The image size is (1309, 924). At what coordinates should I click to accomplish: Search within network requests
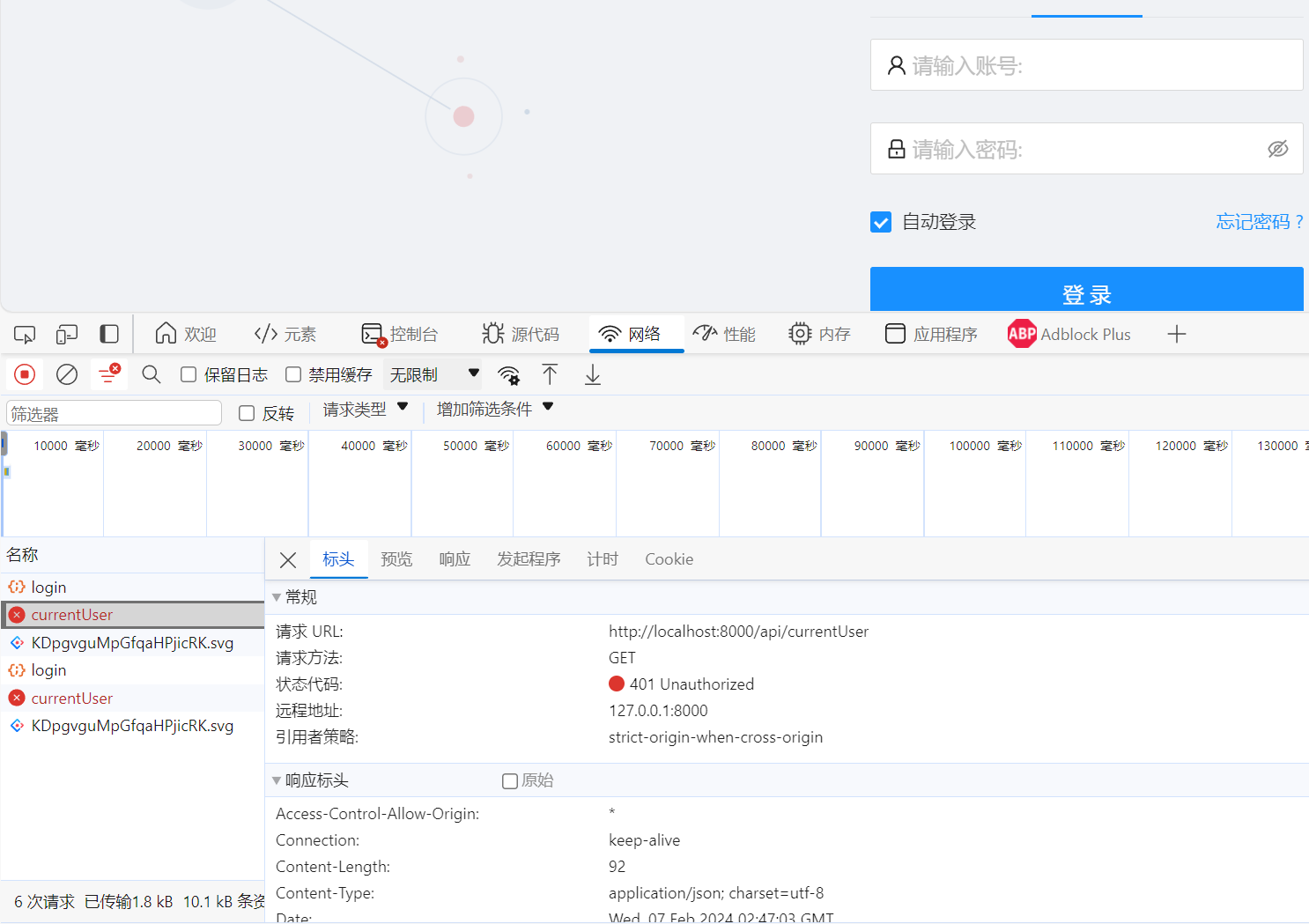151,374
